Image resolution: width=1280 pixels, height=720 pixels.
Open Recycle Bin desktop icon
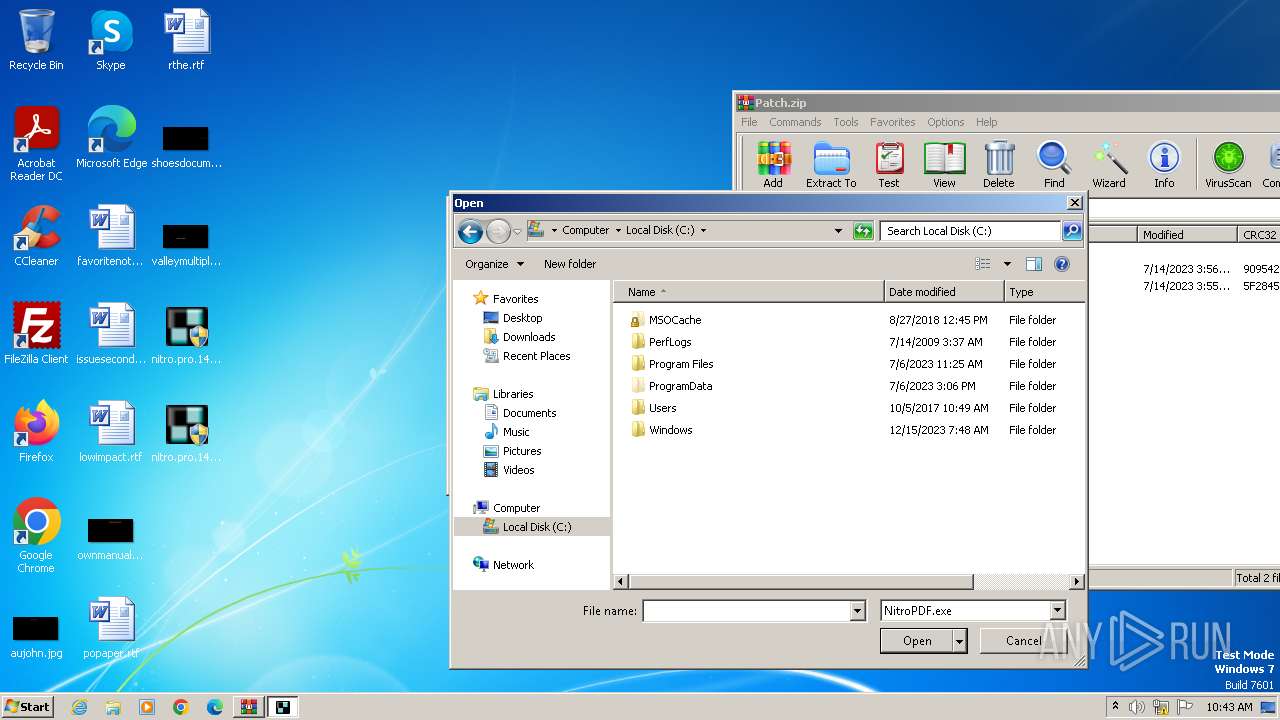[x=36, y=41]
